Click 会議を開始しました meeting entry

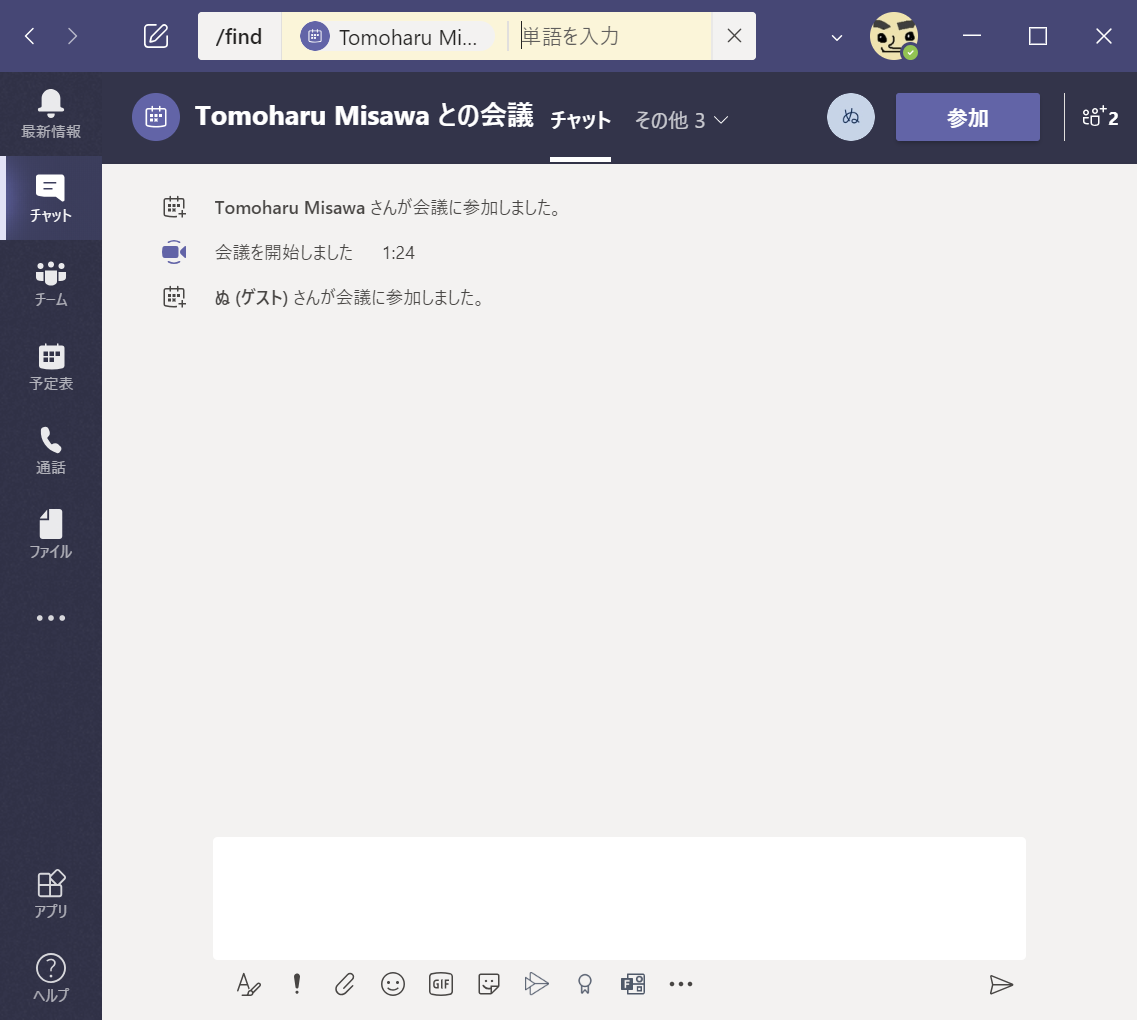[284, 252]
